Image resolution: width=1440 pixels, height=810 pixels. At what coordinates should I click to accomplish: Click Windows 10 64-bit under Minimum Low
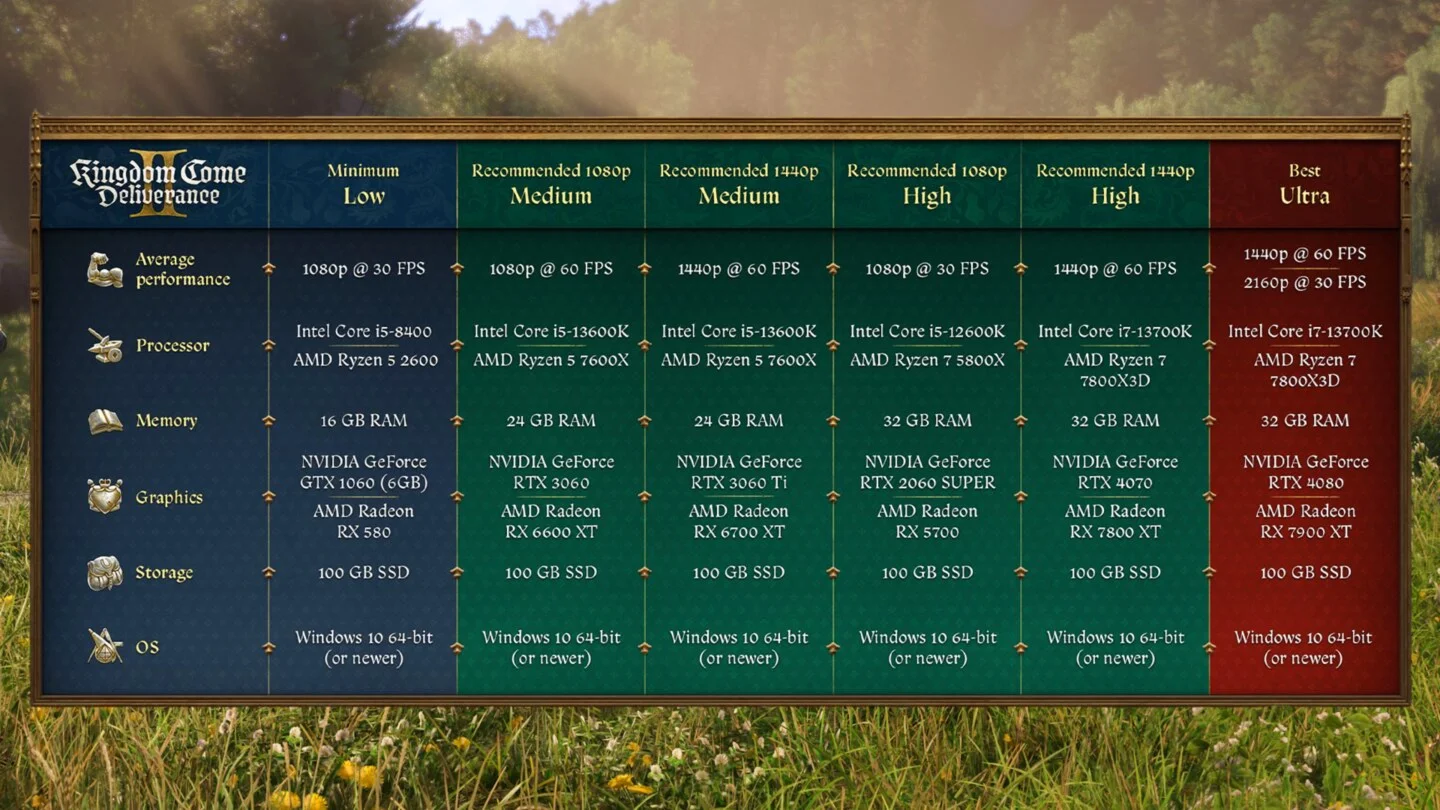click(363, 648)
